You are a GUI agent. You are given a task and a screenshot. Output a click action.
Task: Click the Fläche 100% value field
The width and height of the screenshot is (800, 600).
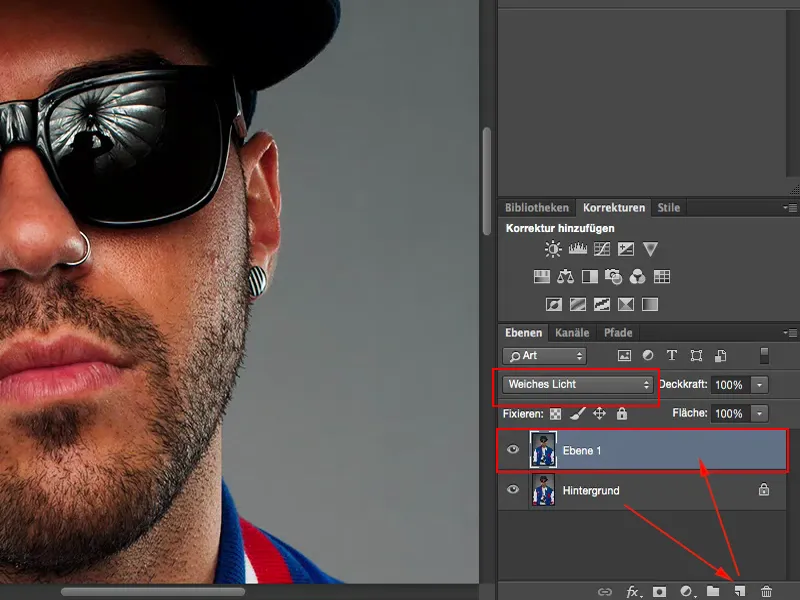pos(730,413)
